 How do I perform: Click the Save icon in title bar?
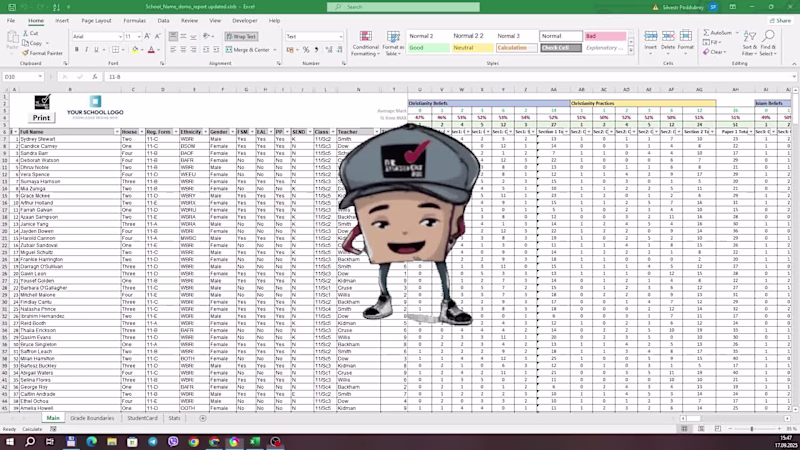pyautogui.click(x=12, y=7)
